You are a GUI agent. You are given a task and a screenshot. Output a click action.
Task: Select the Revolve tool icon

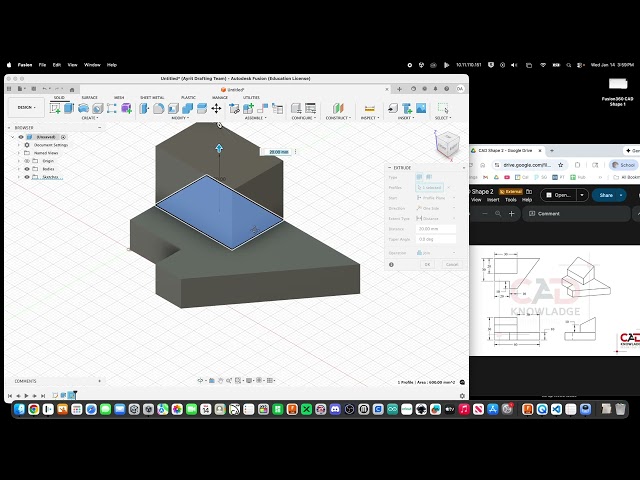(x=83, y=108)
